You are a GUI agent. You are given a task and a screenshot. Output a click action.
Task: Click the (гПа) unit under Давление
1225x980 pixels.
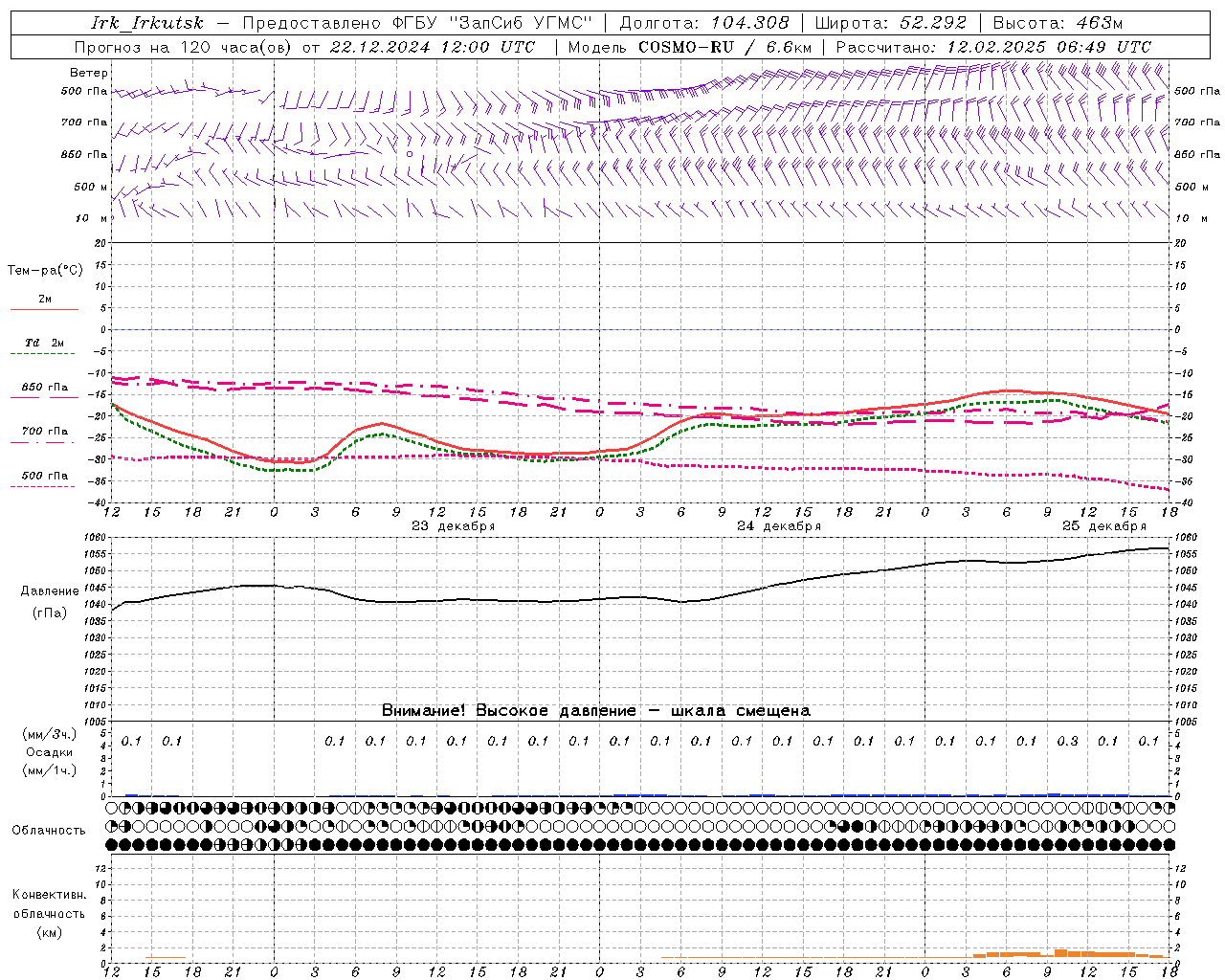click(50, 613)
